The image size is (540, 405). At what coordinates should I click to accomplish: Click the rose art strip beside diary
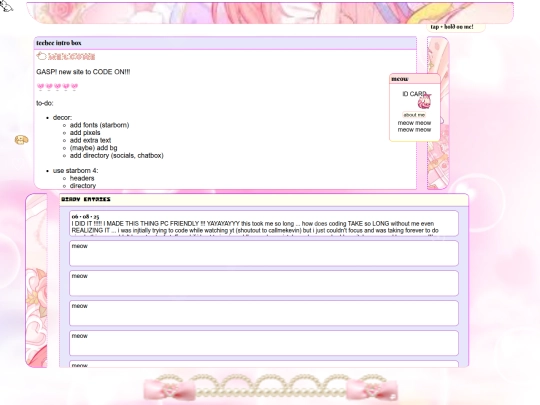pyautogui.click(x=37, y=280)
